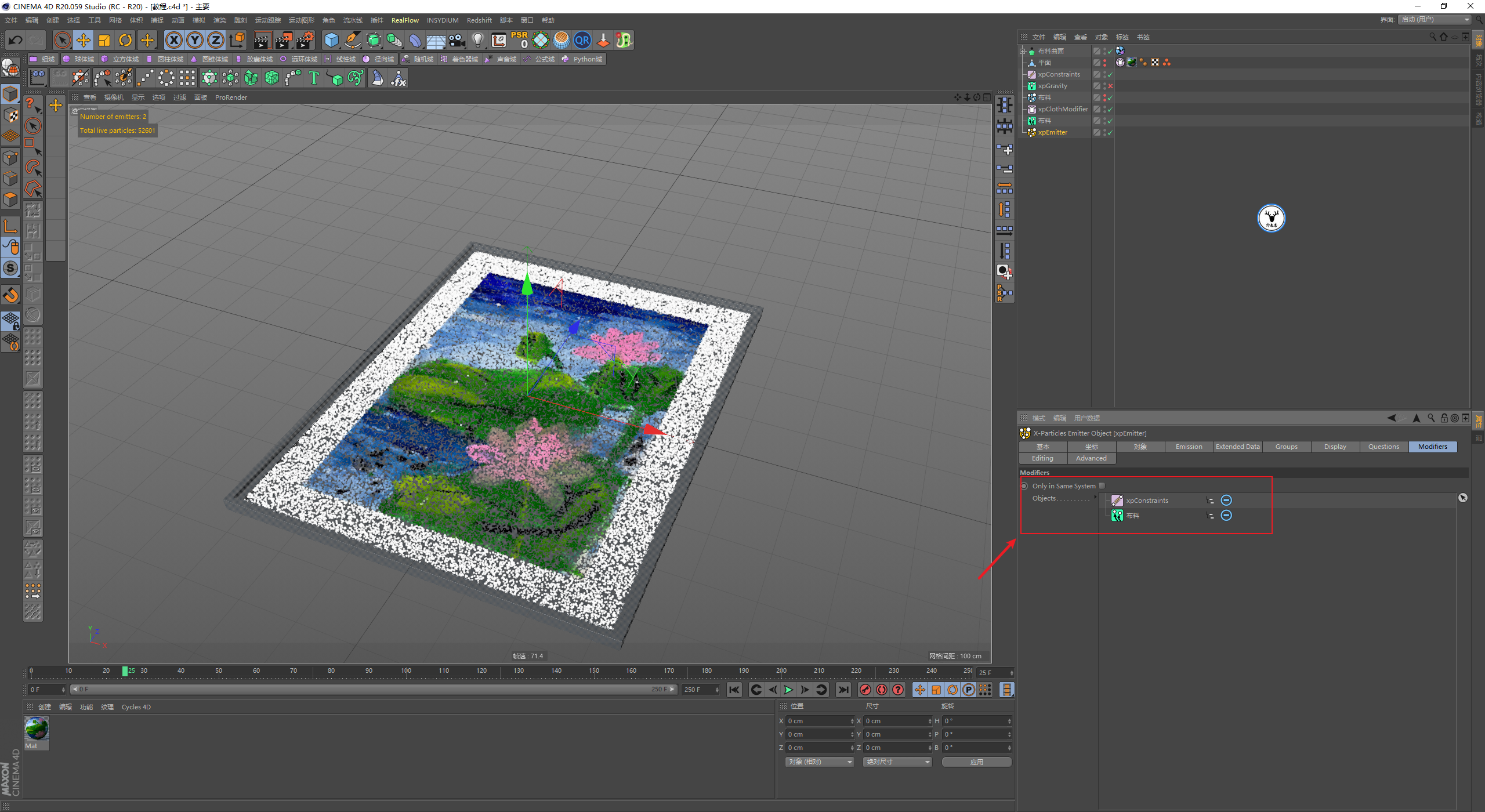
Task: Enable the disabled xpGravity red cross
Action: (x=1110, y=86)
